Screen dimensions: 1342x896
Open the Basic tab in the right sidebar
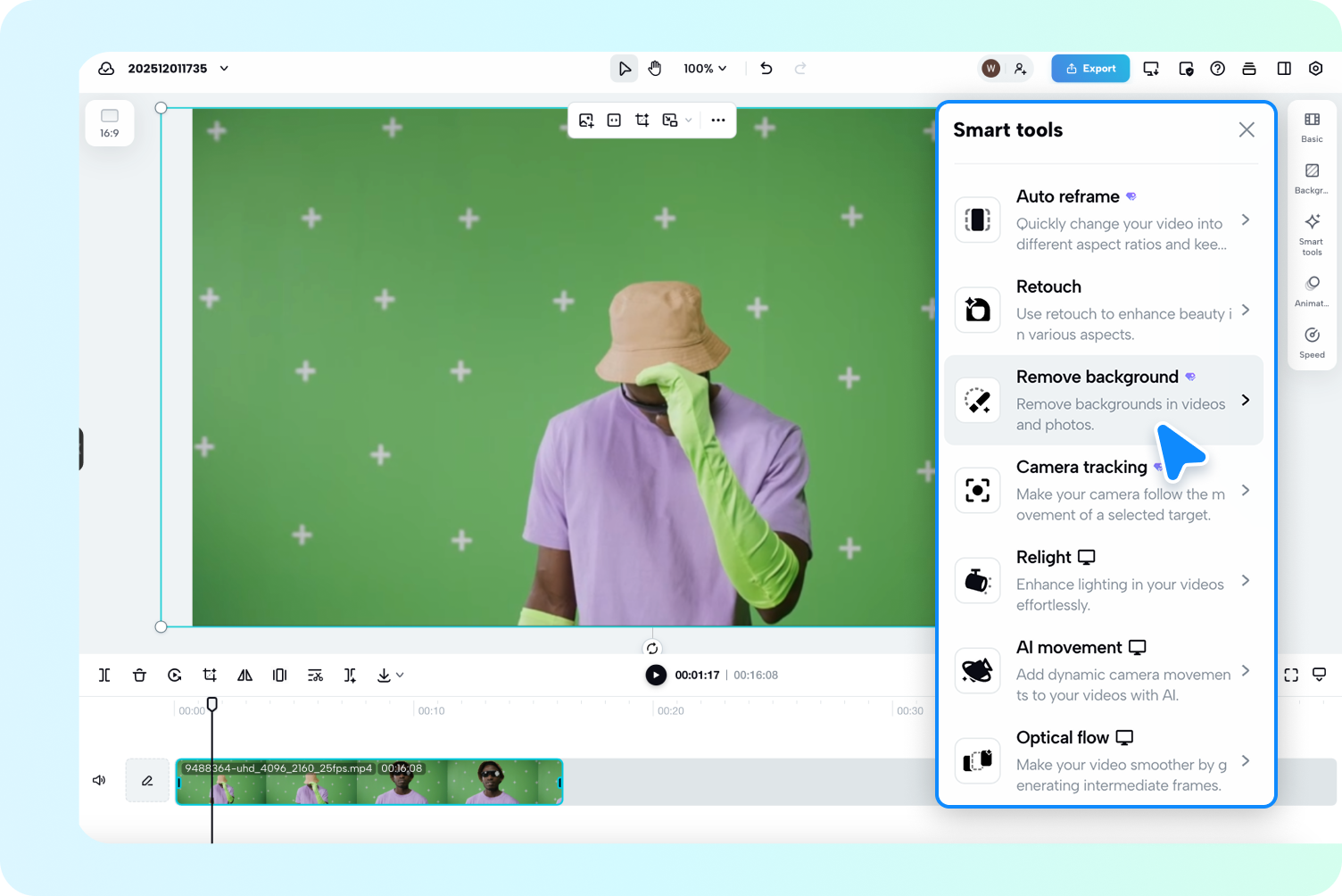pos(1312,126)
